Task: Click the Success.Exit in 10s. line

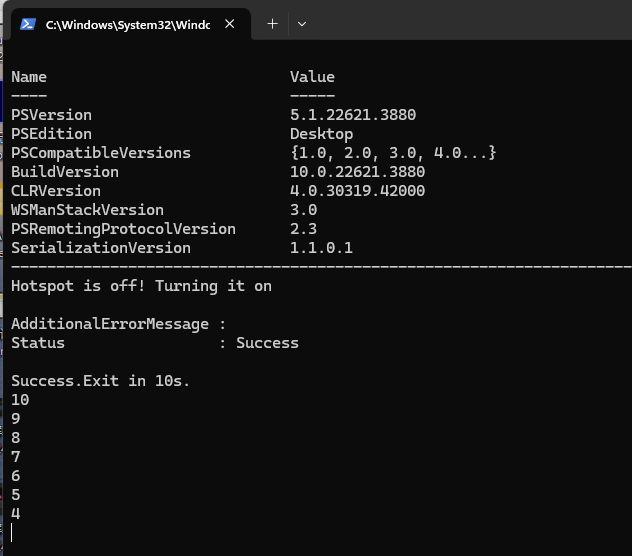Action: pyautogui.click(x=100, y=381)
